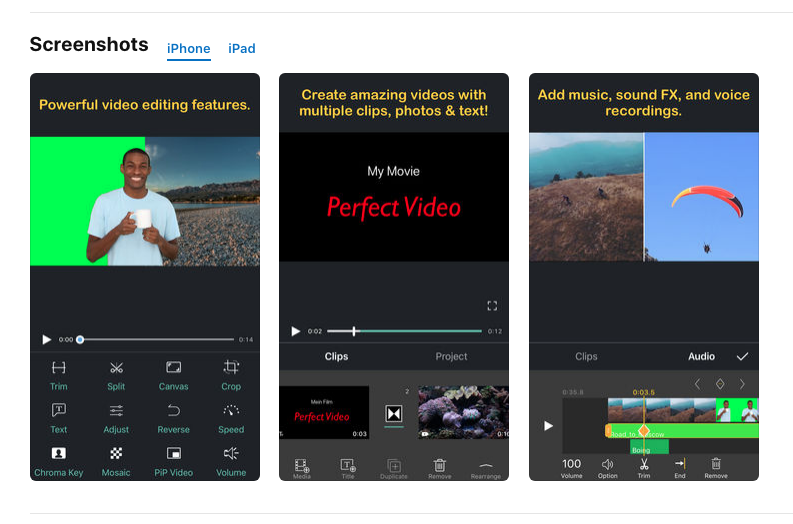The width and height of the screenshot is (793, 524).
Task: Open the Speed adjustment tool
Action: [x=231, y=410]
